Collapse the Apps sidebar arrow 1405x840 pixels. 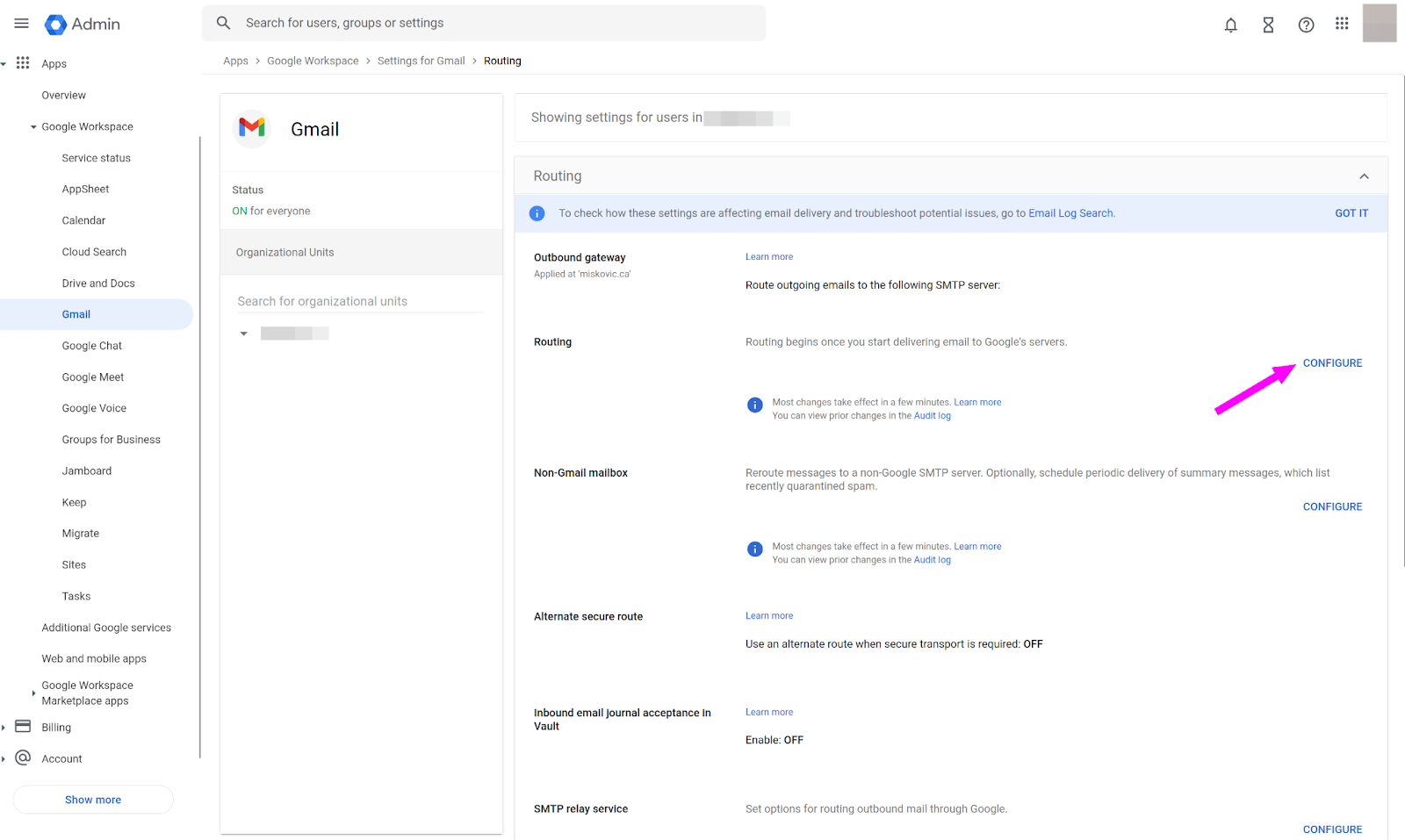[4, 63]
